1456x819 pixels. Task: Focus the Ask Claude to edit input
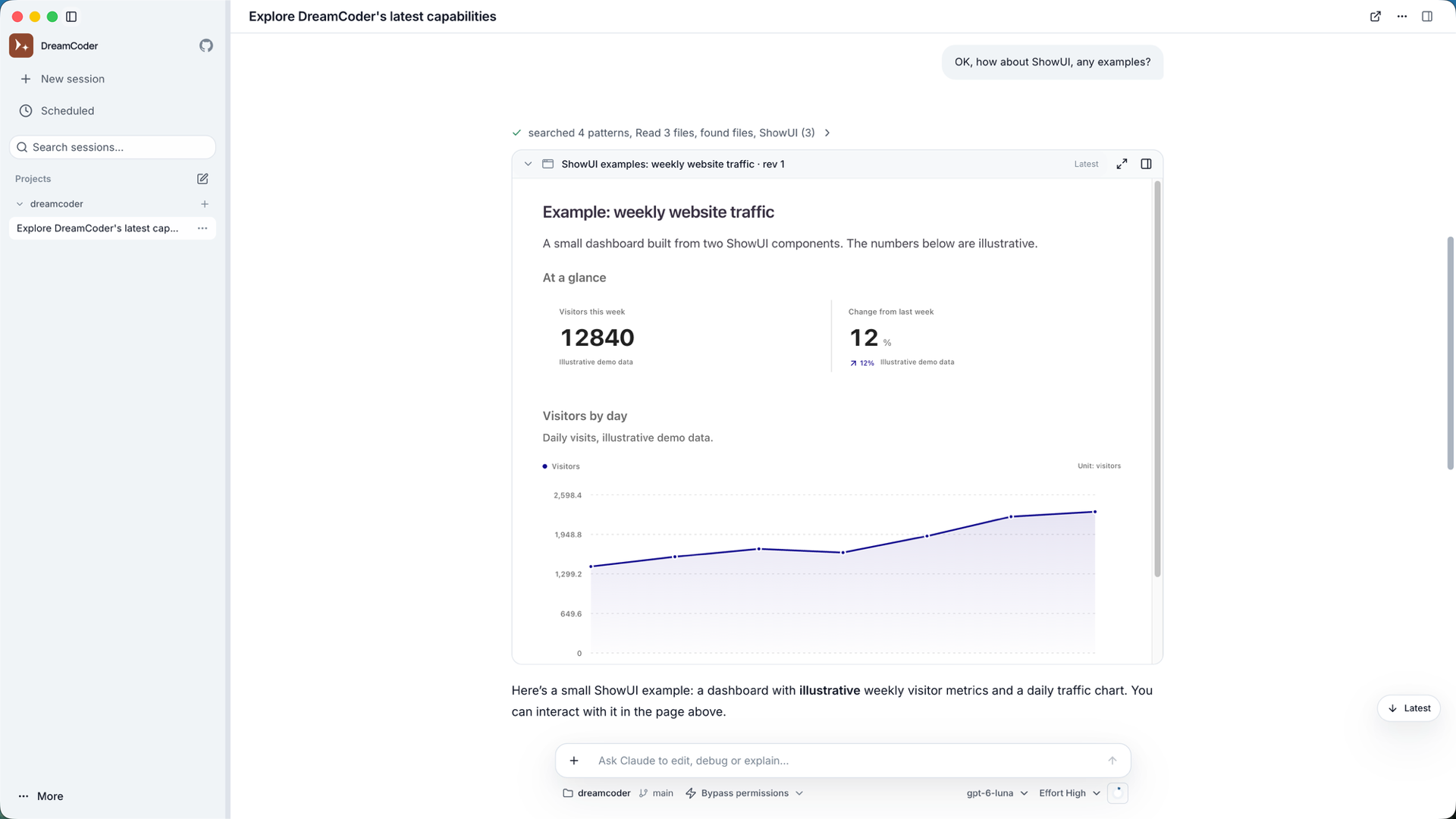[x=842, y=761]
